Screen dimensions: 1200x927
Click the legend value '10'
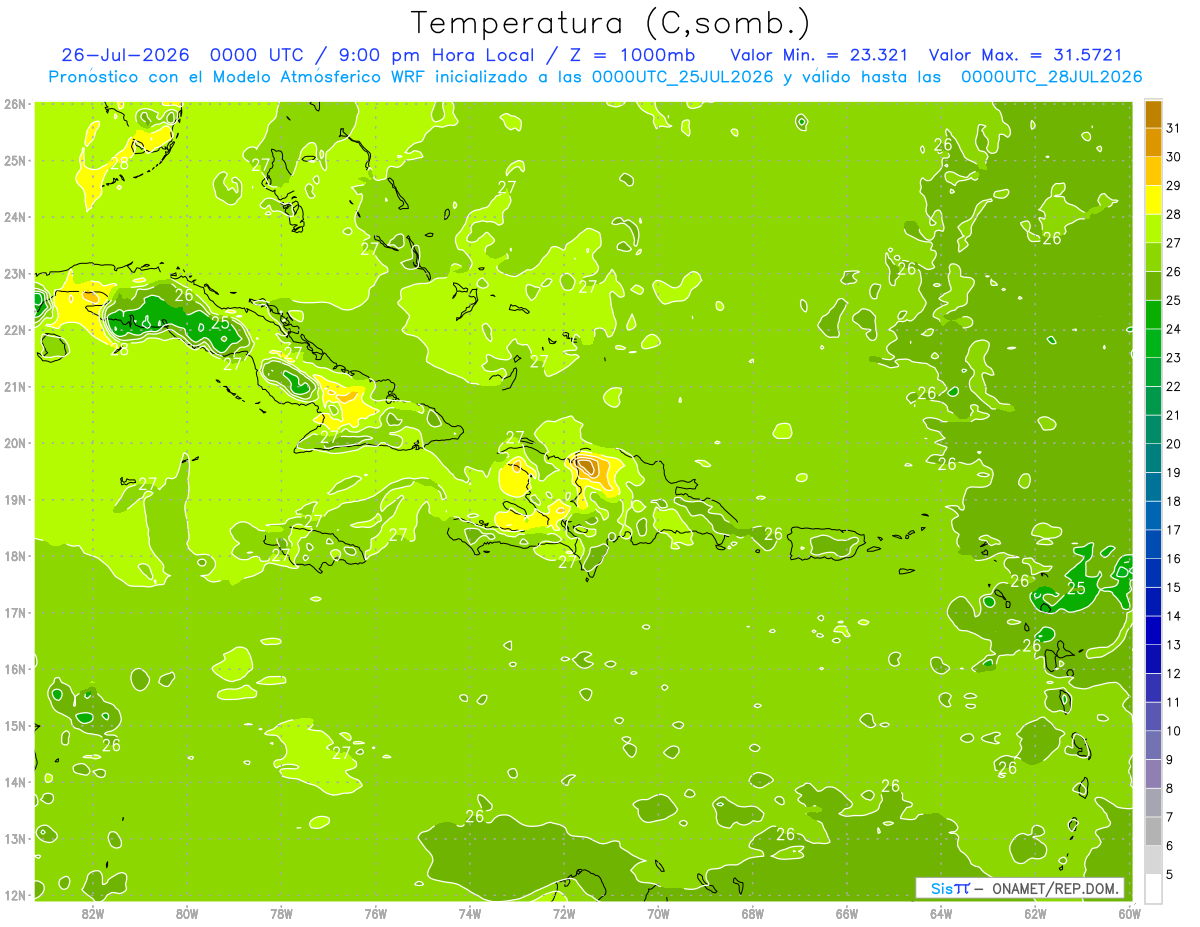[x=1173, y=731]
